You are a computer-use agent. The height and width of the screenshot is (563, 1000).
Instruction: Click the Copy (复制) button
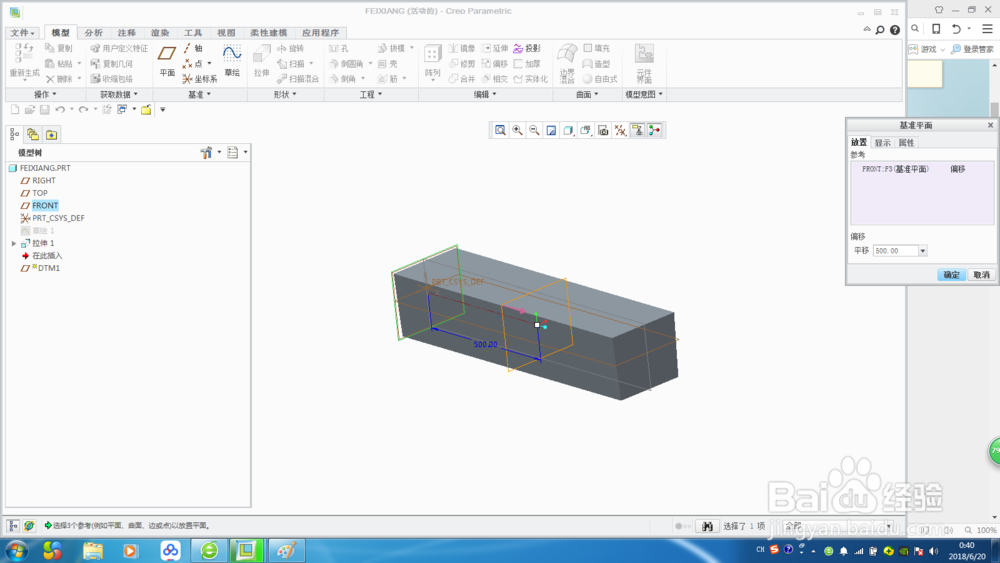pos(59,48)
